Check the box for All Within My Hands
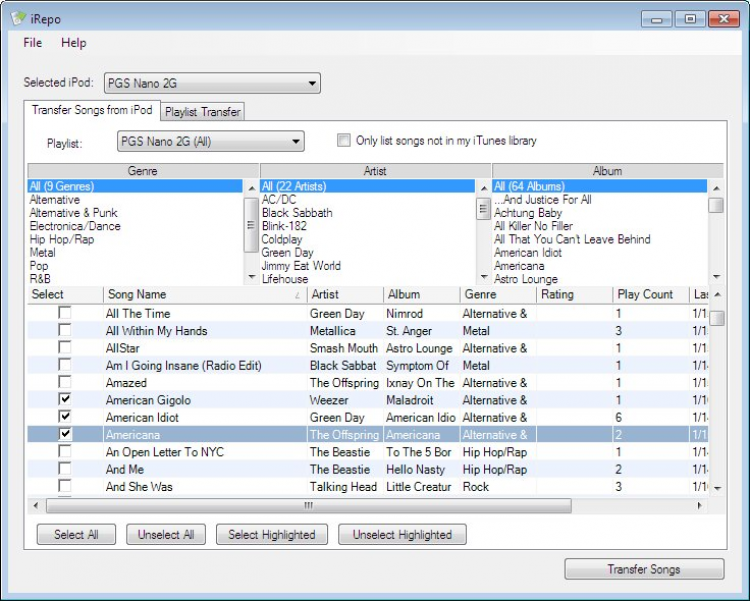The height and width of the screenshot is (601, 750). click(65, 330)
